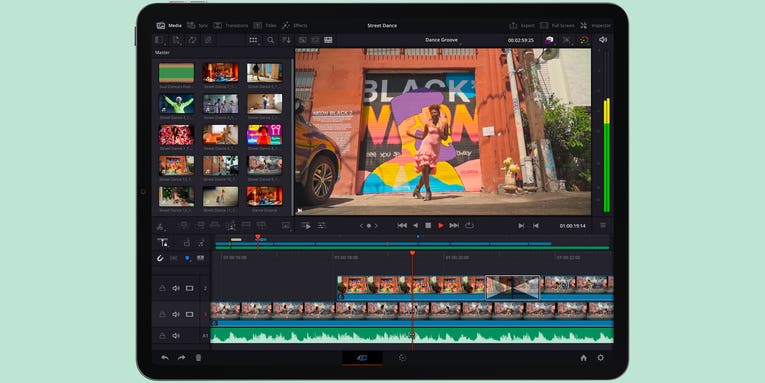Click the sync clips icon in media toolbar

coord(192,40)
